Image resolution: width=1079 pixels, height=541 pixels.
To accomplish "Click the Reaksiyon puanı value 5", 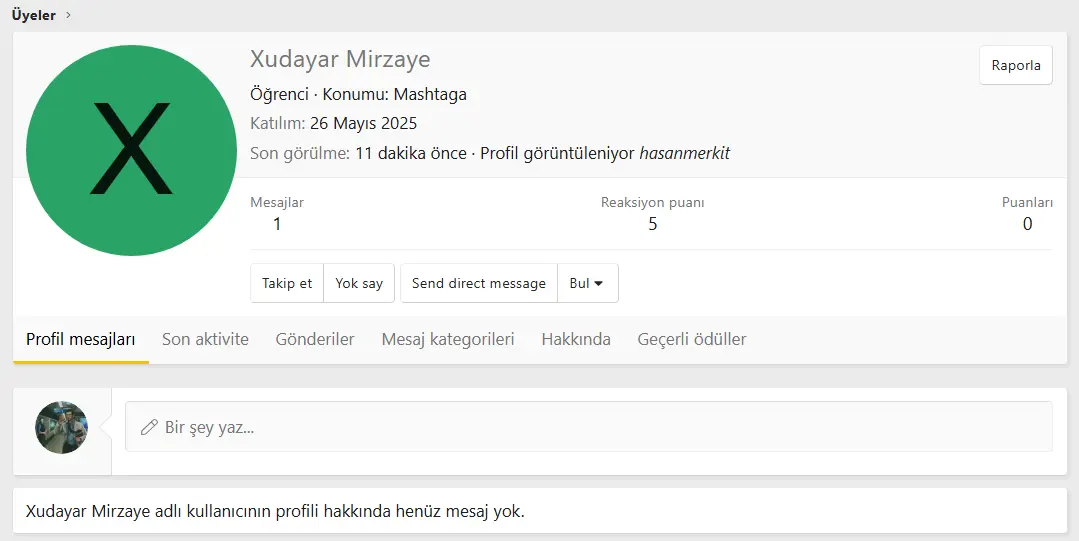I will point(652,224).
